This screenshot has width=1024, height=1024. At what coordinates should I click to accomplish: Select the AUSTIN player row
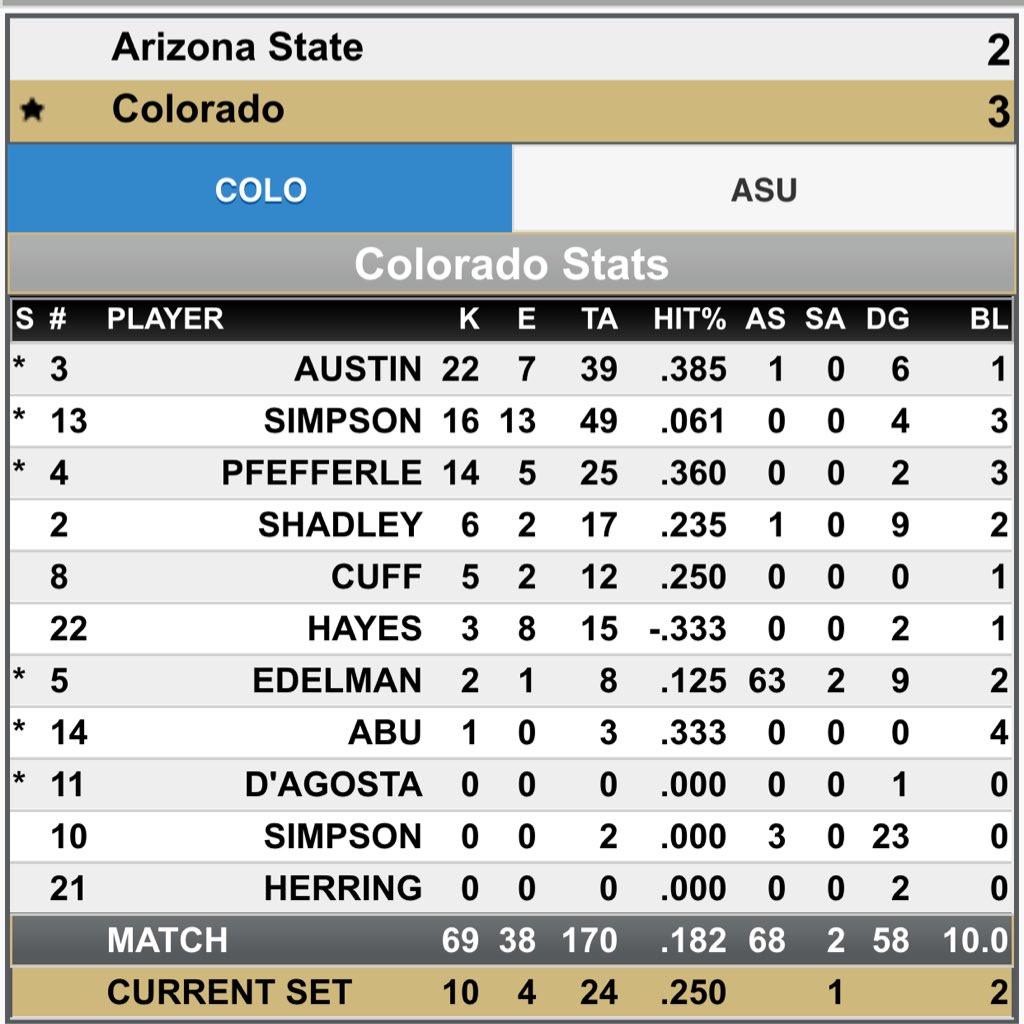pos(512,369)
